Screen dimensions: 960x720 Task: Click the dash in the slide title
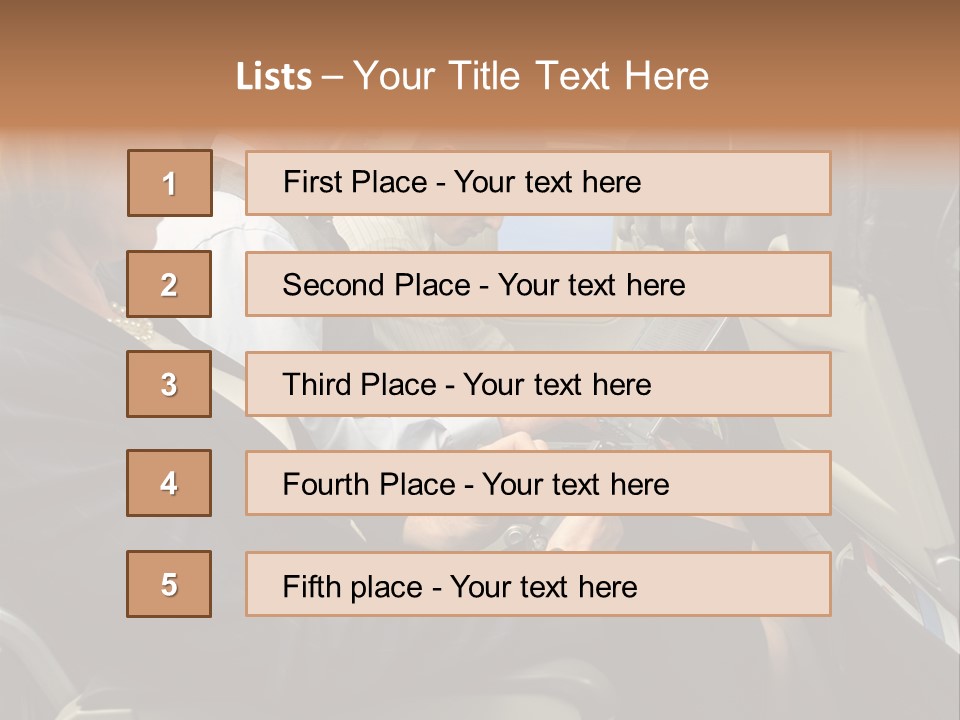click(x=333, y=77)
